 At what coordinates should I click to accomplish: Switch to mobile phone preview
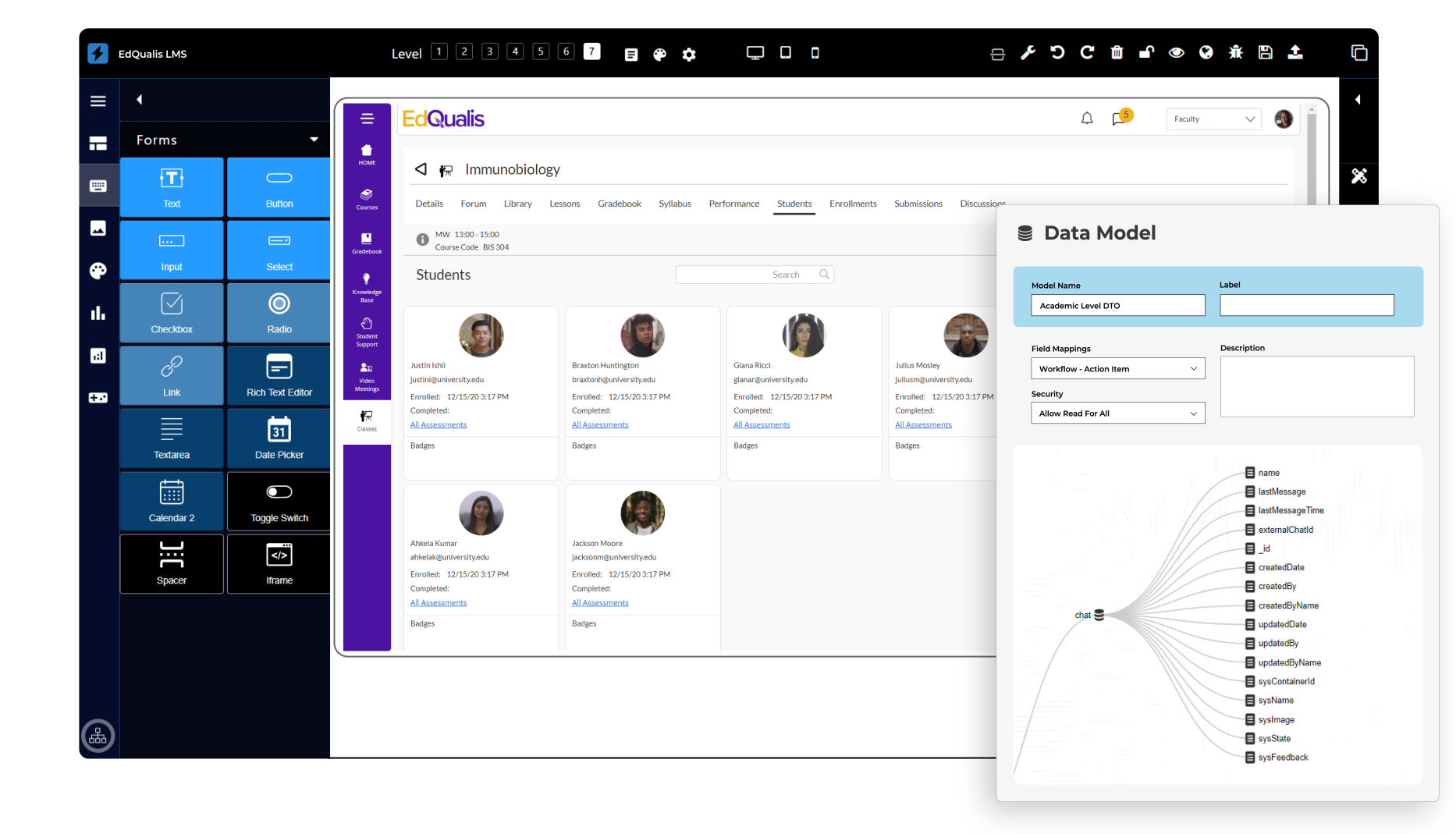tap(815, 53)
